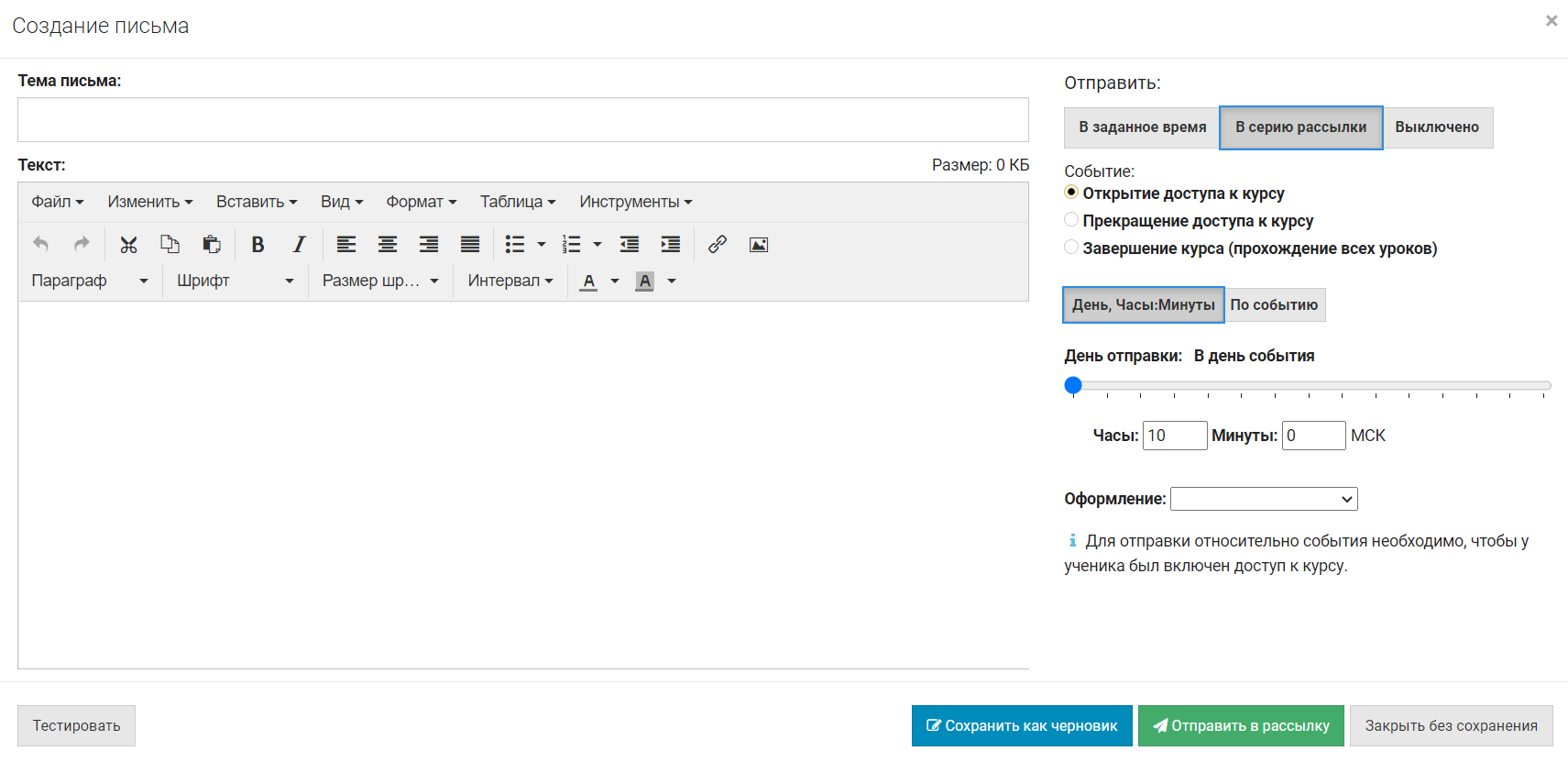Click the Copy icon in toolbar

tap(170, 245)
